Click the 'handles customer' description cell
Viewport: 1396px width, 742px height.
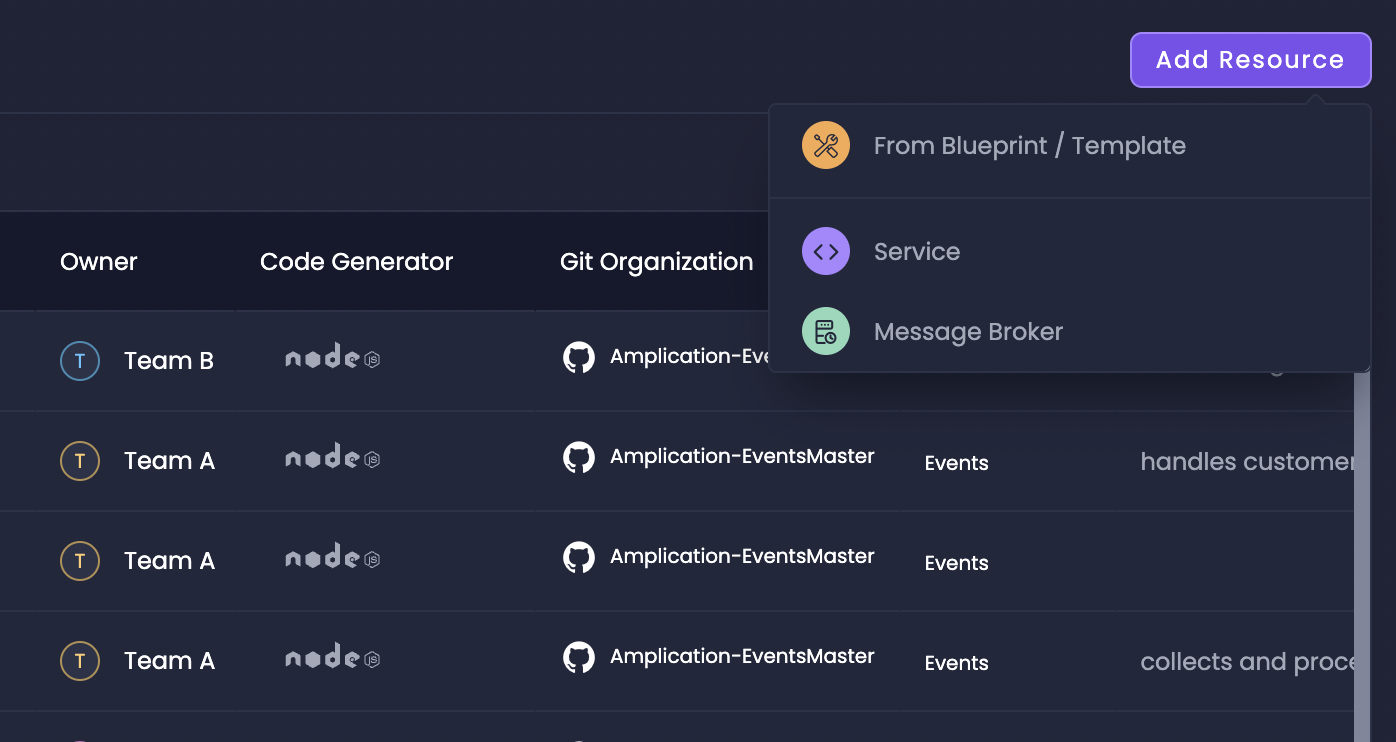click(1248, 461)
